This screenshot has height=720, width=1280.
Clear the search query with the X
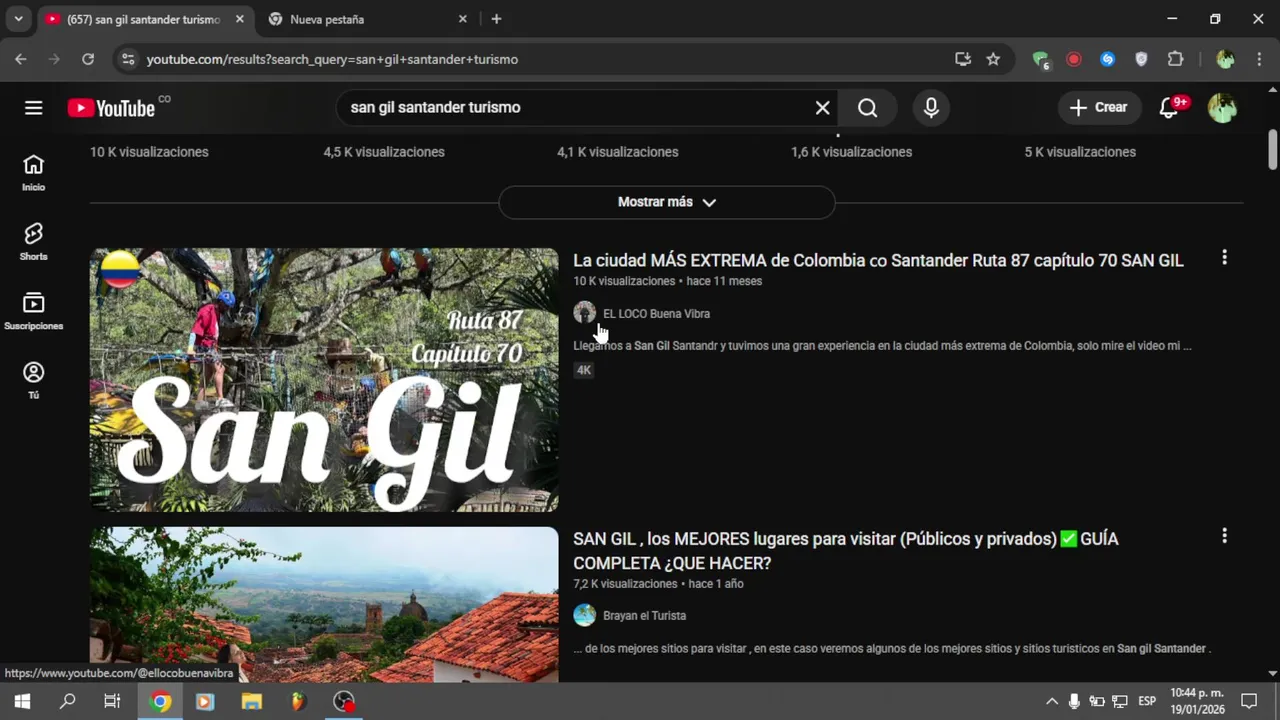822,108
